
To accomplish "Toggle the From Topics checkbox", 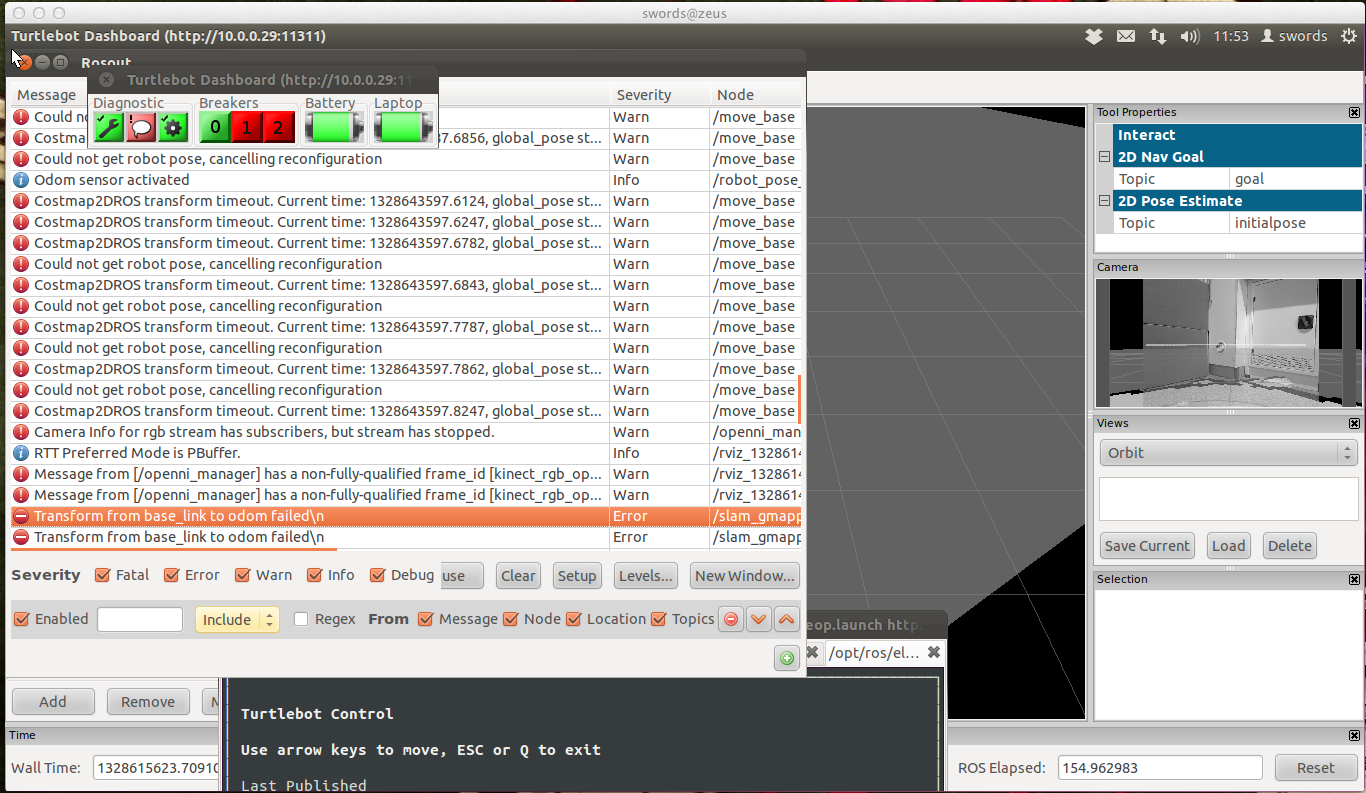I will pyautogui.click(x=659, y=619).
